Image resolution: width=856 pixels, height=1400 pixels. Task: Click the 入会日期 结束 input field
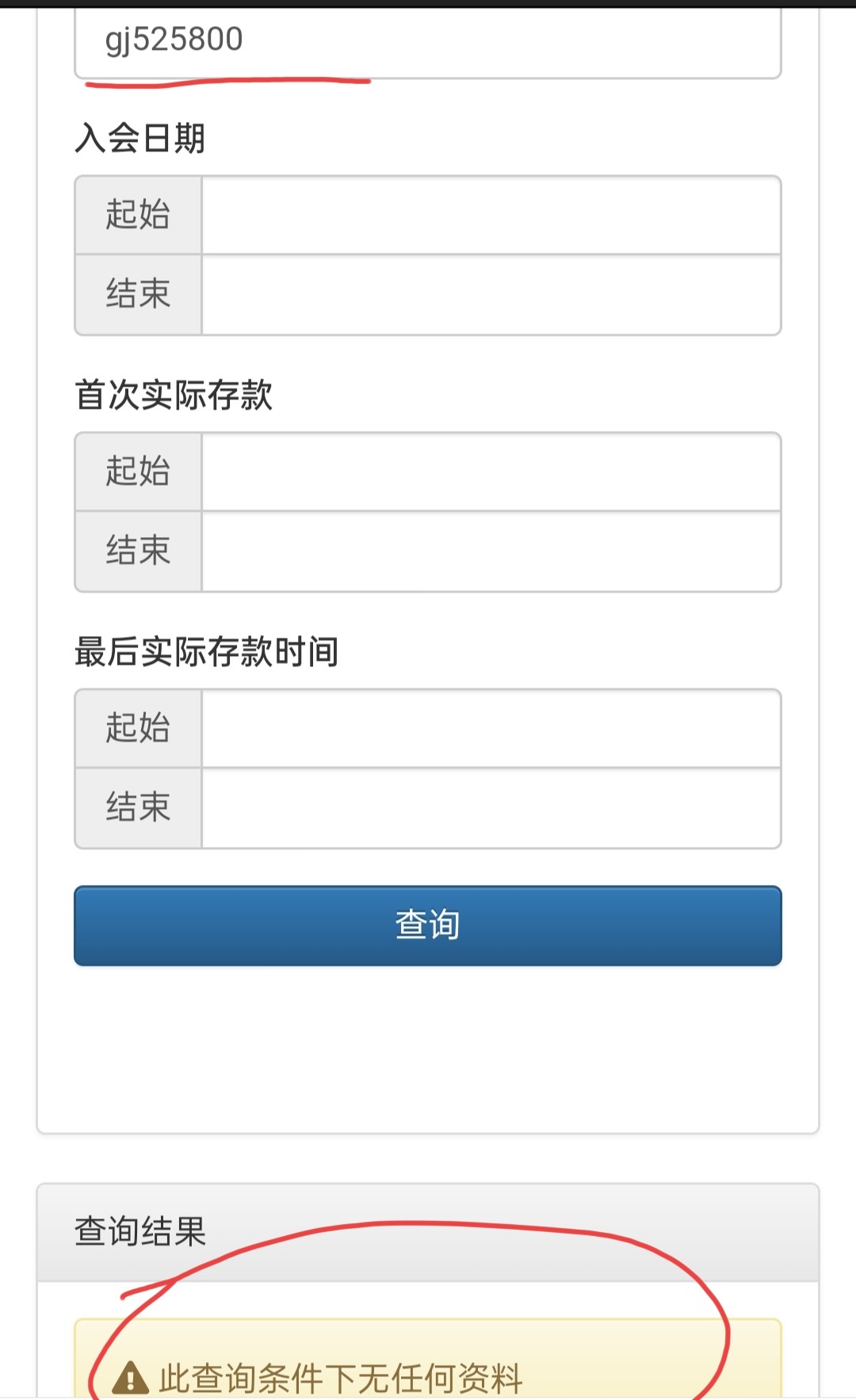tap(491, 295)
